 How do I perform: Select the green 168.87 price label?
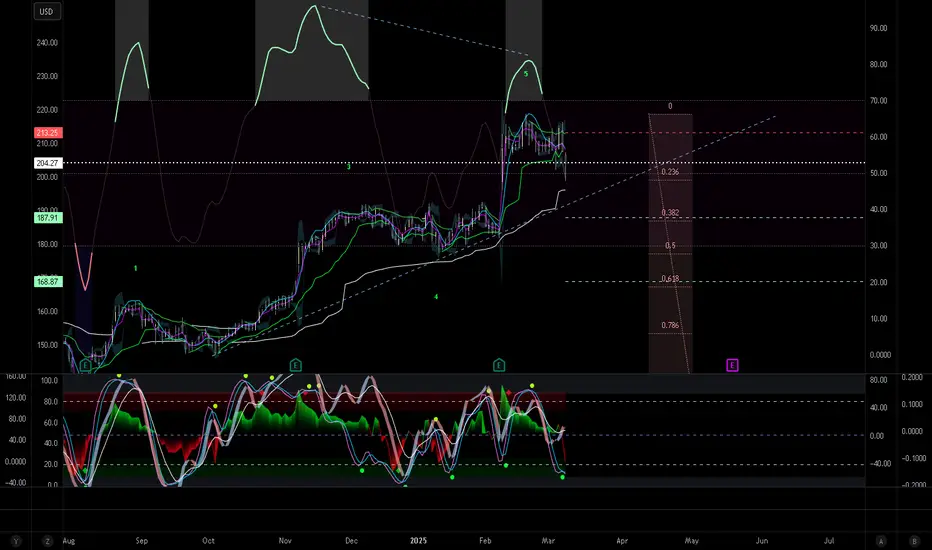[x=48, y=282]
